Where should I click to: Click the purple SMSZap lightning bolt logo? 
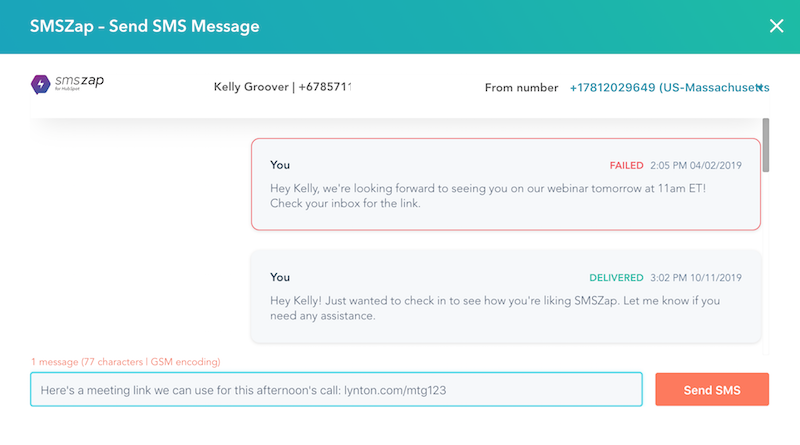40,84
